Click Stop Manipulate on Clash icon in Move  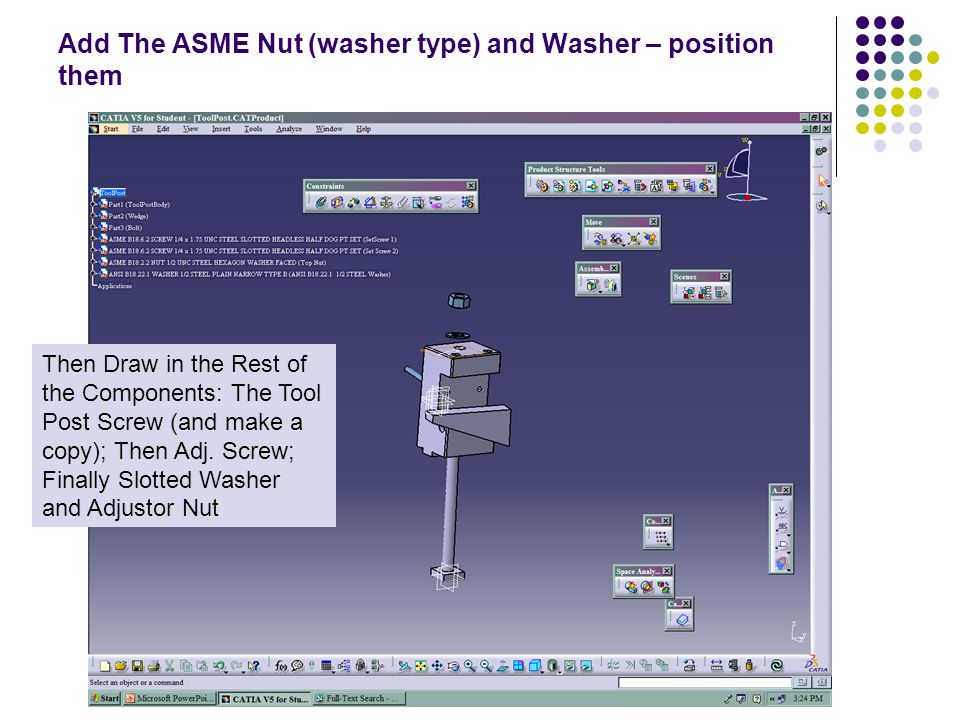coord(650,239)
